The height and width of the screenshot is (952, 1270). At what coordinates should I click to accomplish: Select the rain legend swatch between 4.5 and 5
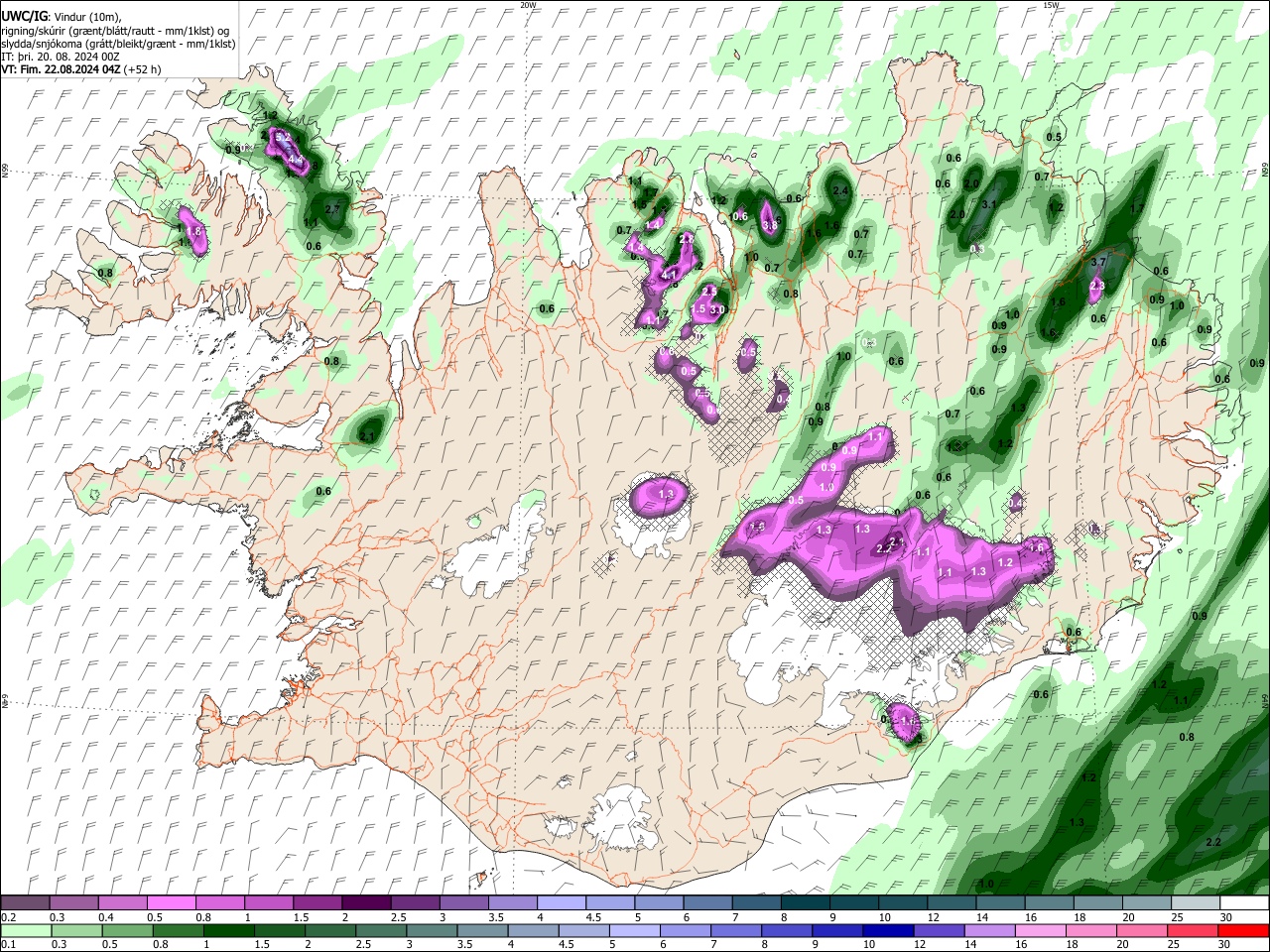(583, 930)
